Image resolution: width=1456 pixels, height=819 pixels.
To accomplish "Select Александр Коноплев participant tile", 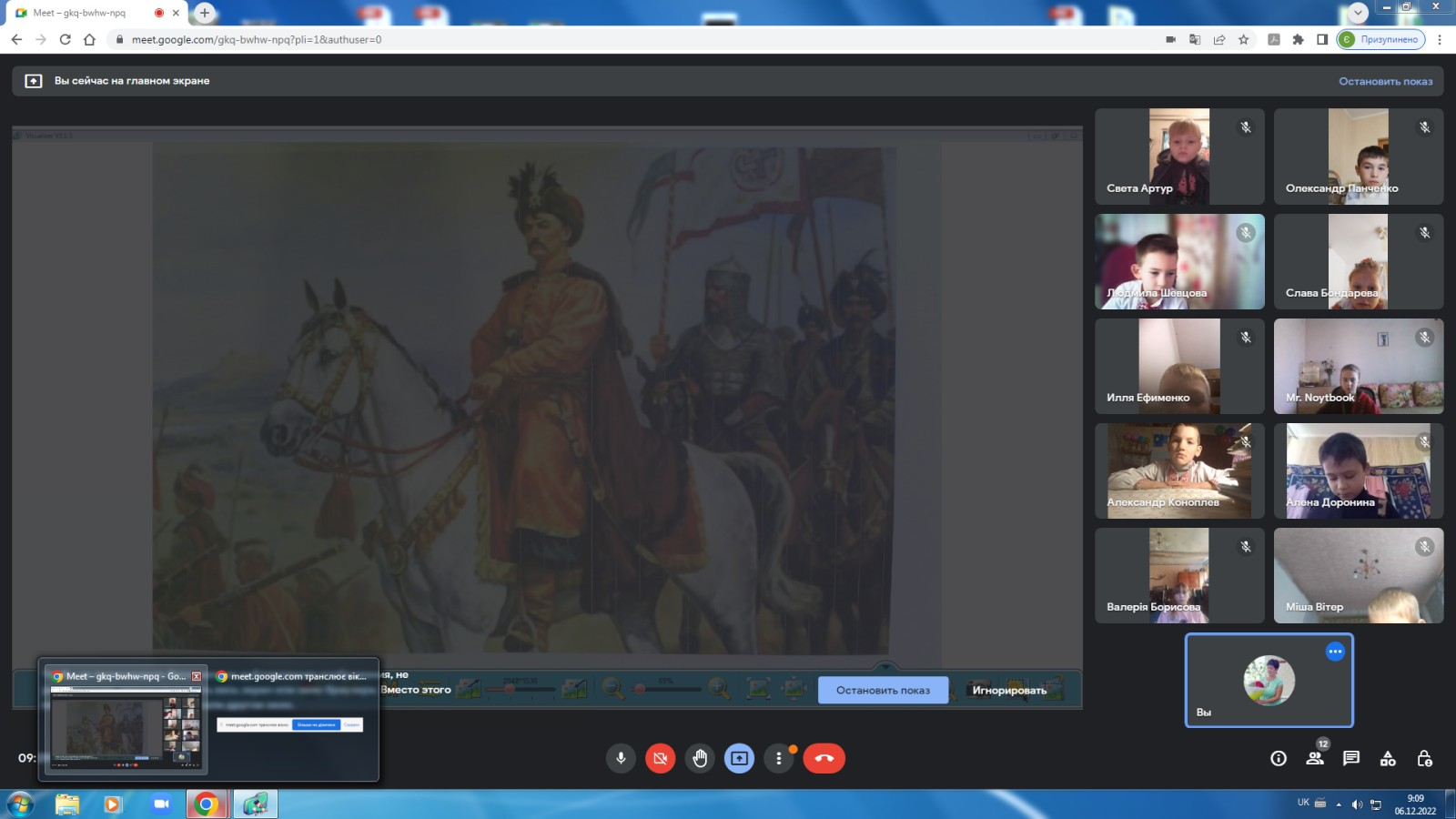I will (x=1179, y=470).
